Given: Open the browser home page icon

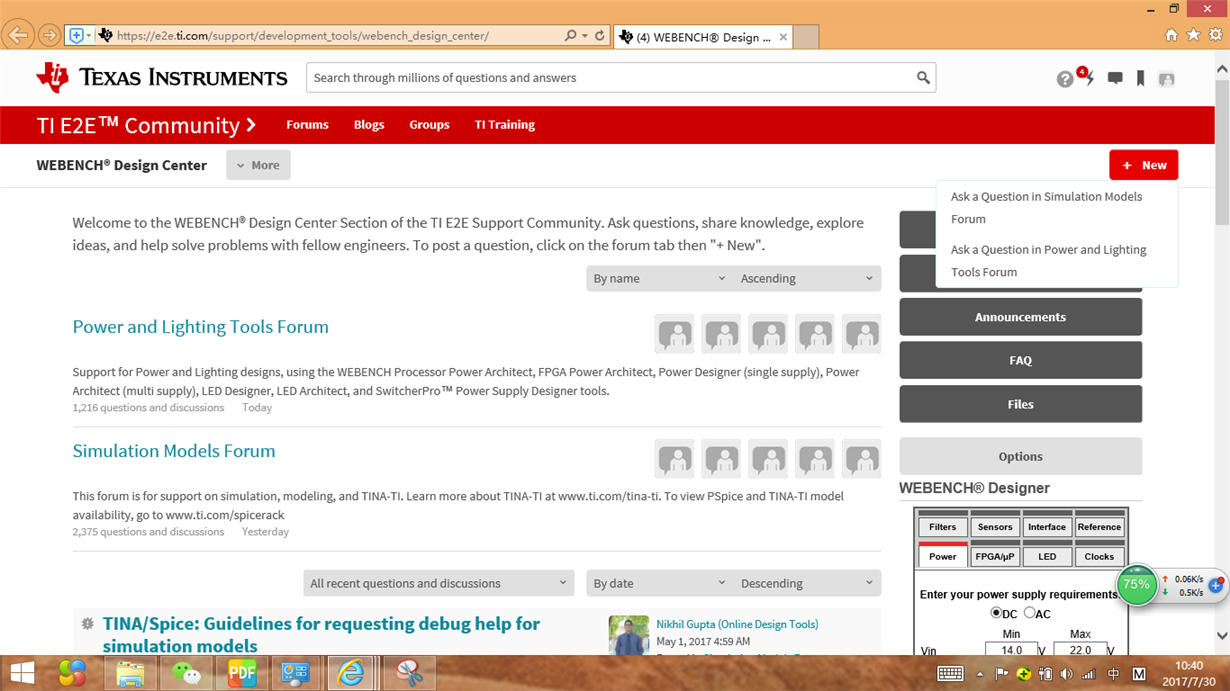Looking at the screenshot, I should tap(1171, 35).
